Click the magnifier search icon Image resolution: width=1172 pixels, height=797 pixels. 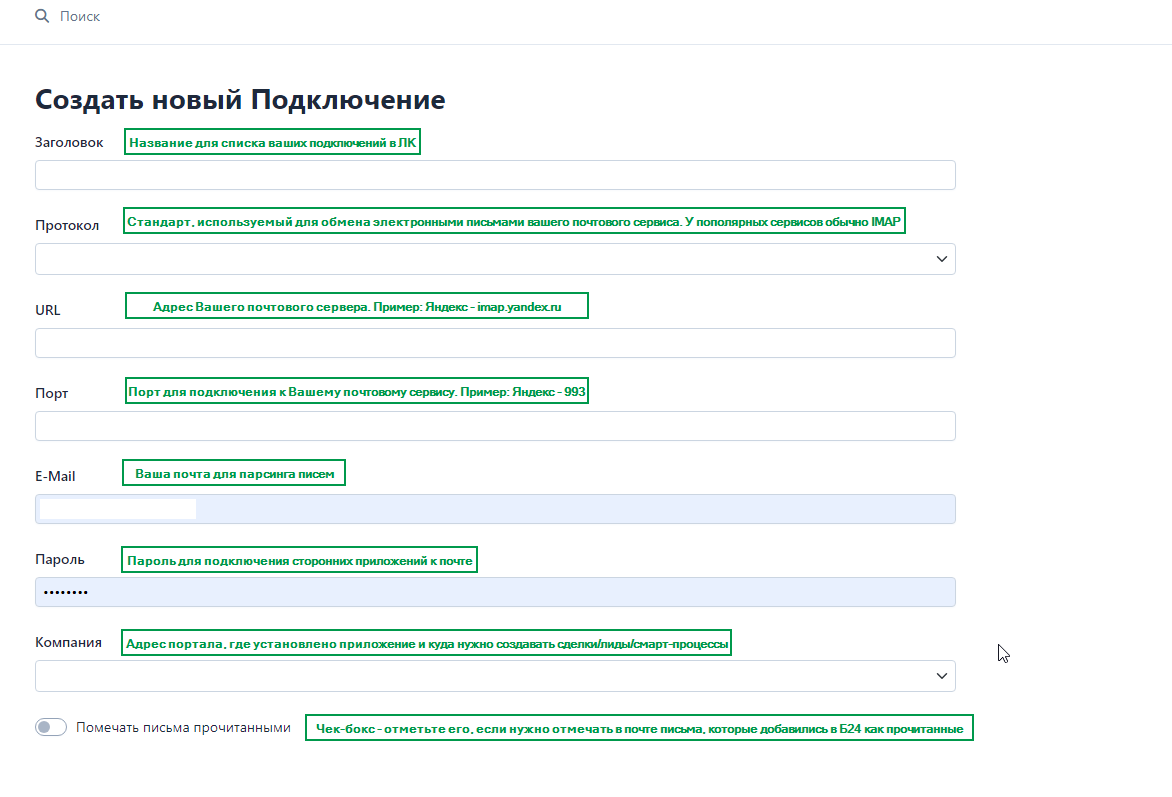[42, 17]
